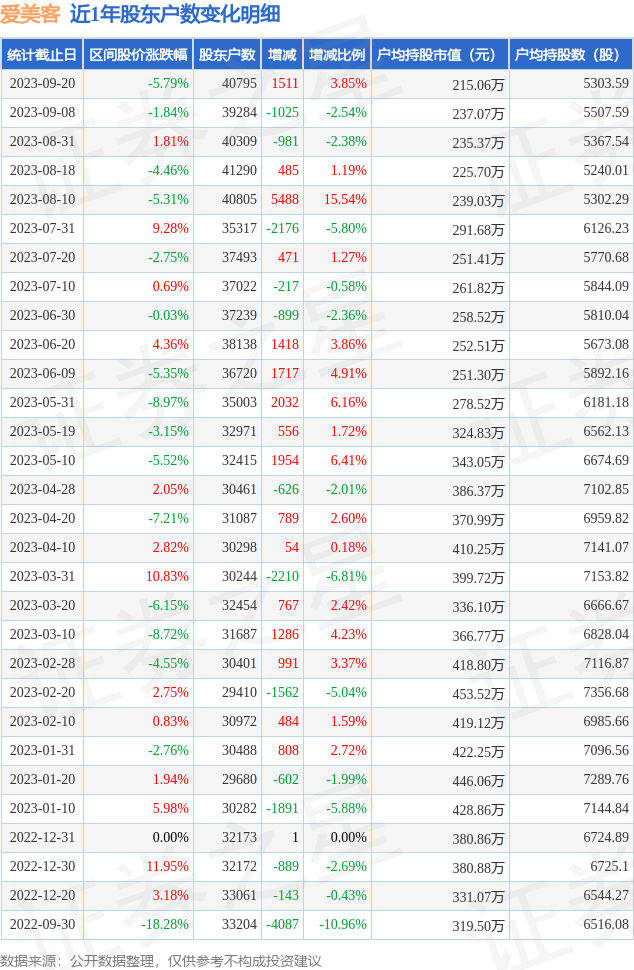Click shareholder count 40795
The height and width of the screenshot is (970, 634).
coord(239,84)
